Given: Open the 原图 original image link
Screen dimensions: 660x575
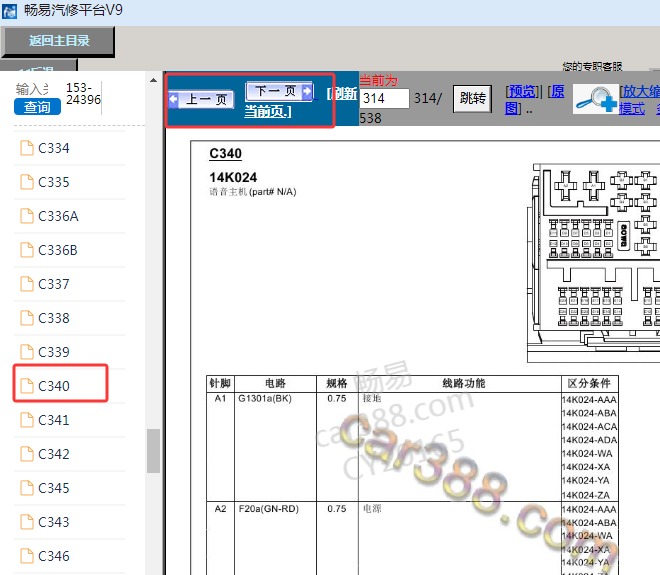Looking at the screenshot, I should click(535, 100).
